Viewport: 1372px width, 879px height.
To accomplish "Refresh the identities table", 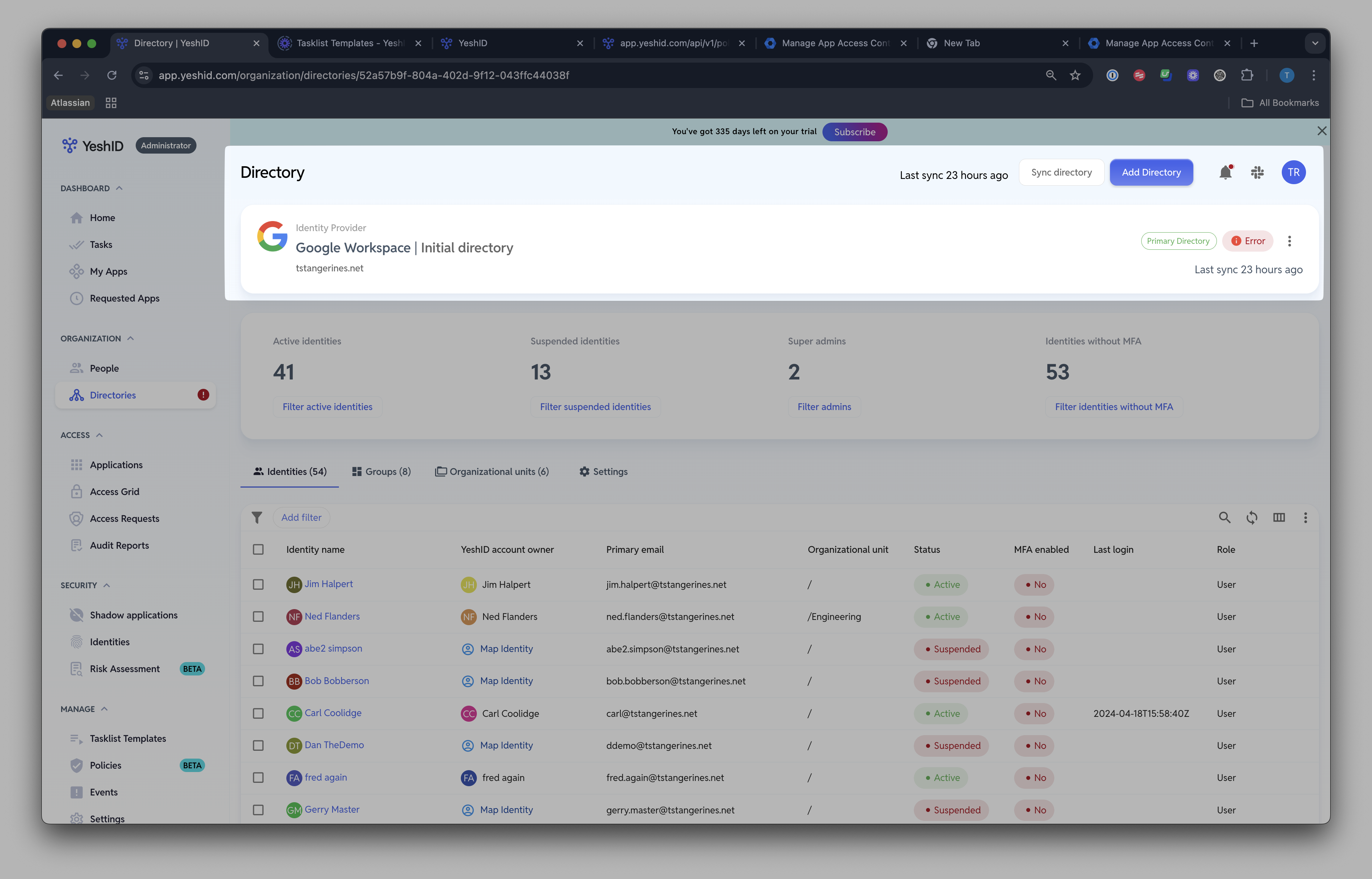I will [1252, 518].
